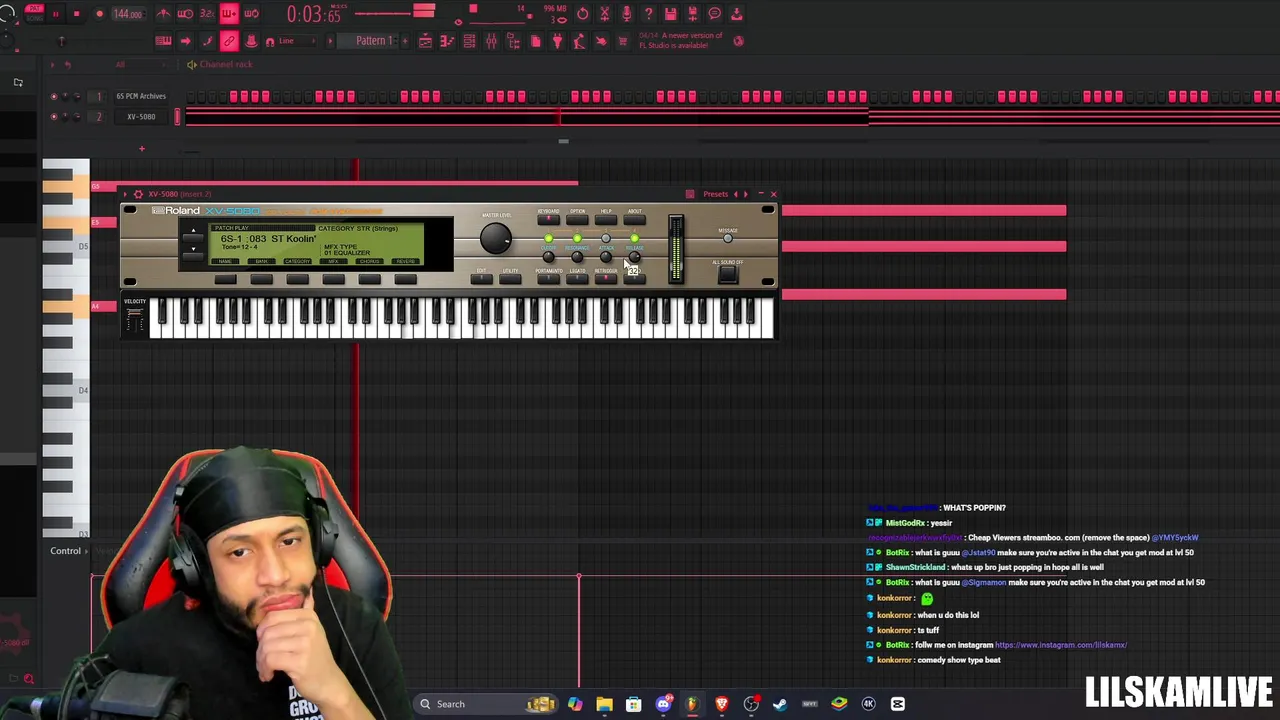Open audio editor scissors icon
The width and height of the screenshot is (1280, 720).
click(x=604, y=14)
